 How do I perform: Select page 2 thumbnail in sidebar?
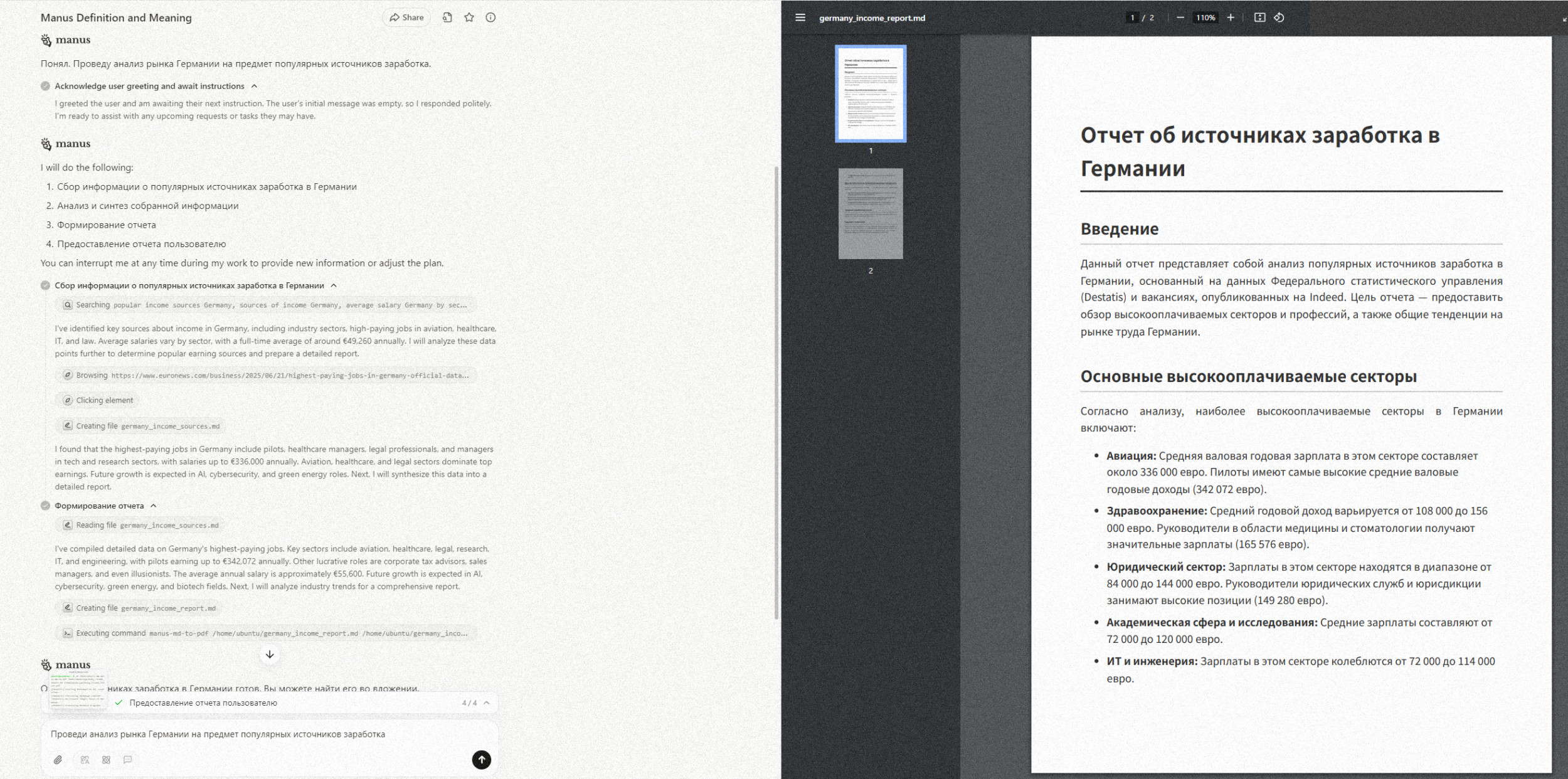pos(870,213)
